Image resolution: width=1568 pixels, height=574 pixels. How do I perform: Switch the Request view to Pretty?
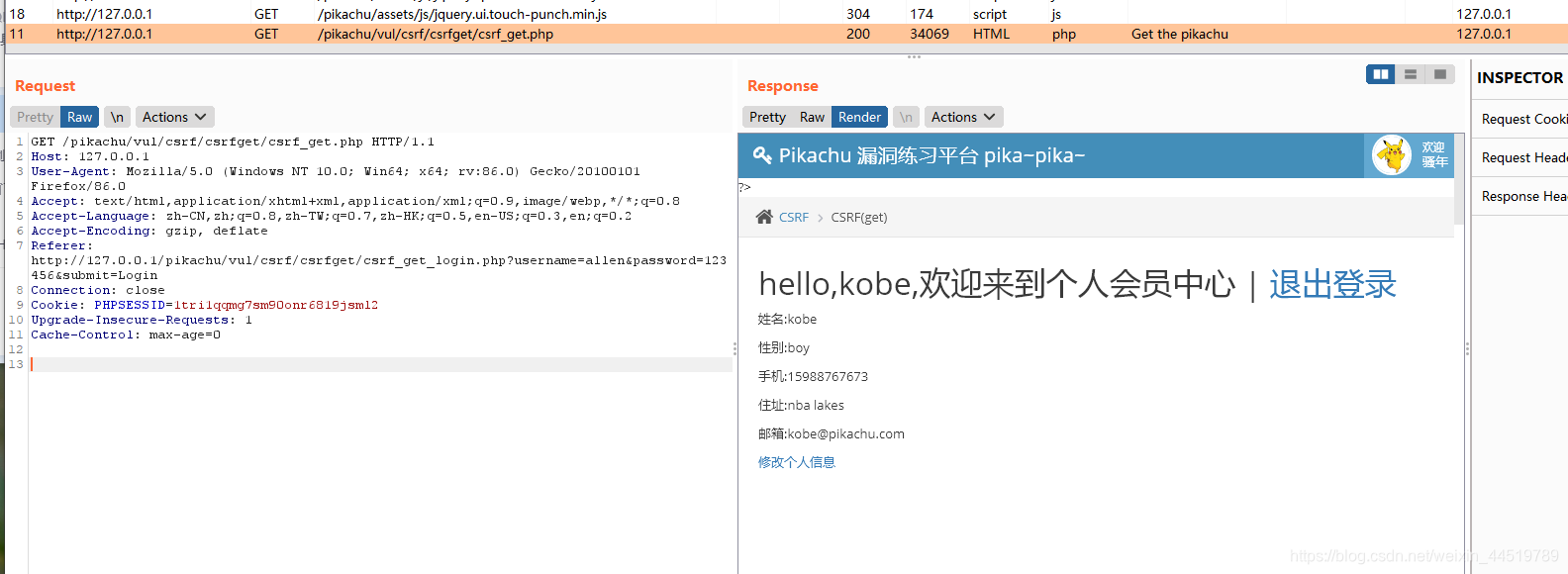click(35, 117)
